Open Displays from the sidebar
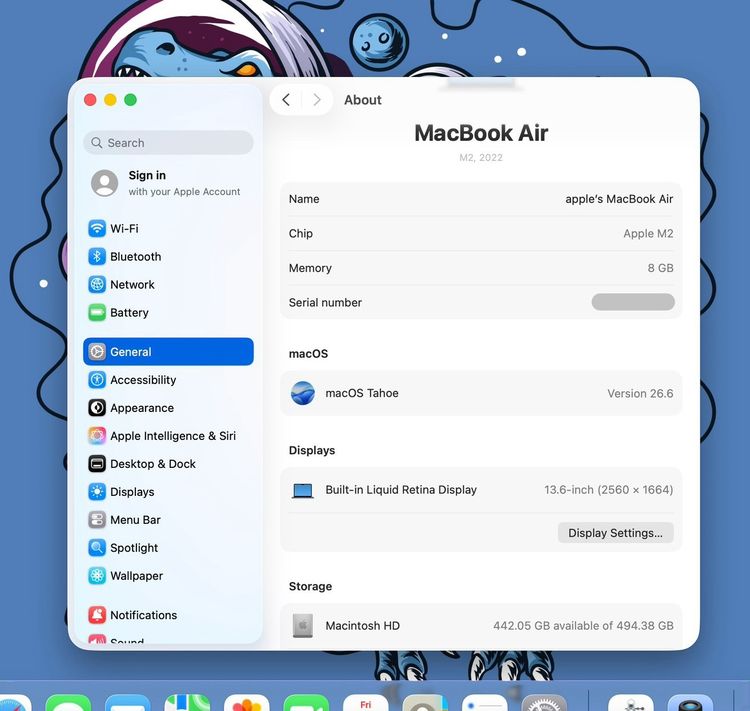The image size is (750, 711). coord(168,492)
